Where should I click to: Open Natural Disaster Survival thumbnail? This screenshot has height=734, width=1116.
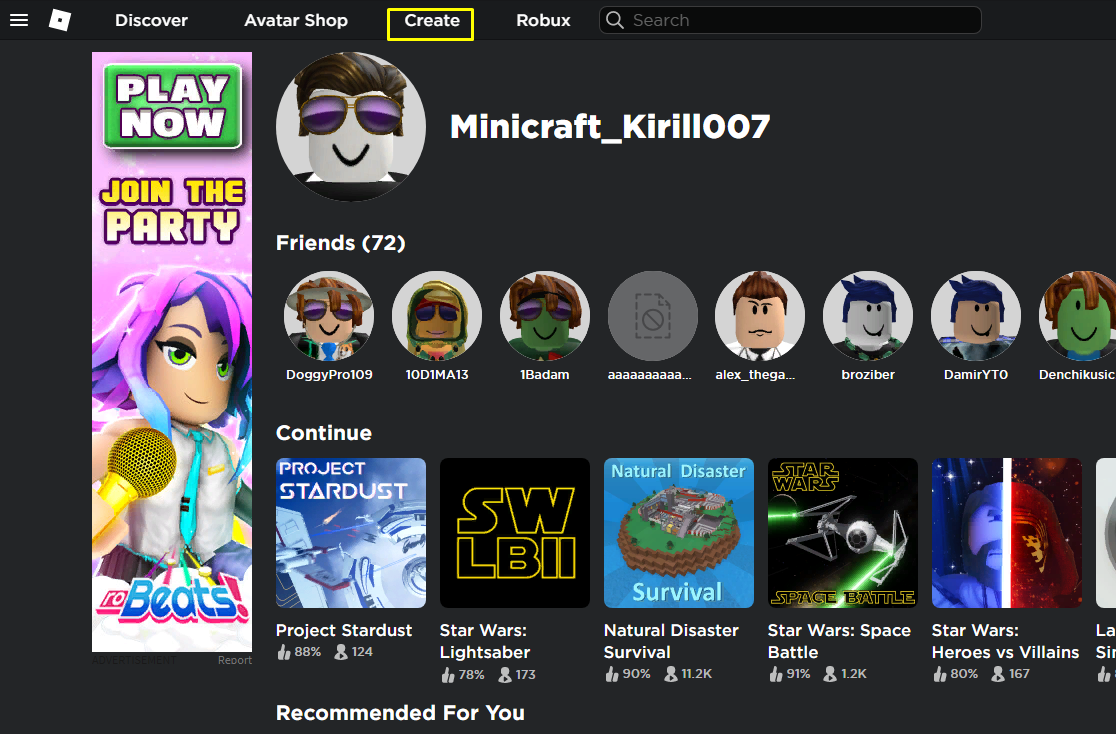pos(679,533)
